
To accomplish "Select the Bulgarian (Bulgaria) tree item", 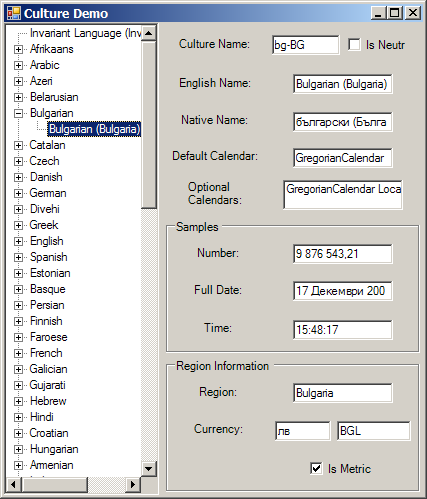I will click(94, 129).
